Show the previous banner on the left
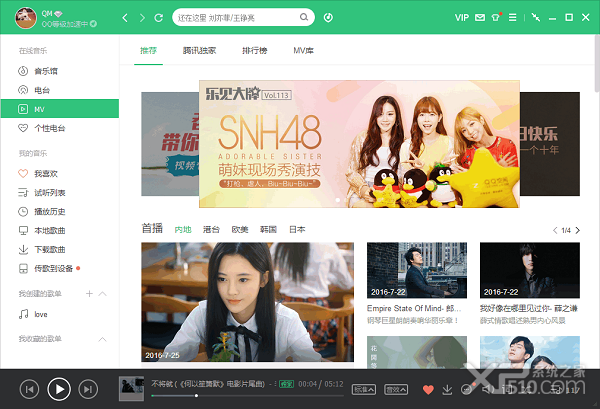 pyautogui.click(x=170, y=144)
